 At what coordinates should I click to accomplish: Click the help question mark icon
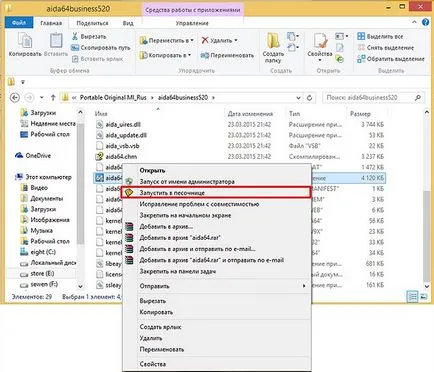pos(426,22)
